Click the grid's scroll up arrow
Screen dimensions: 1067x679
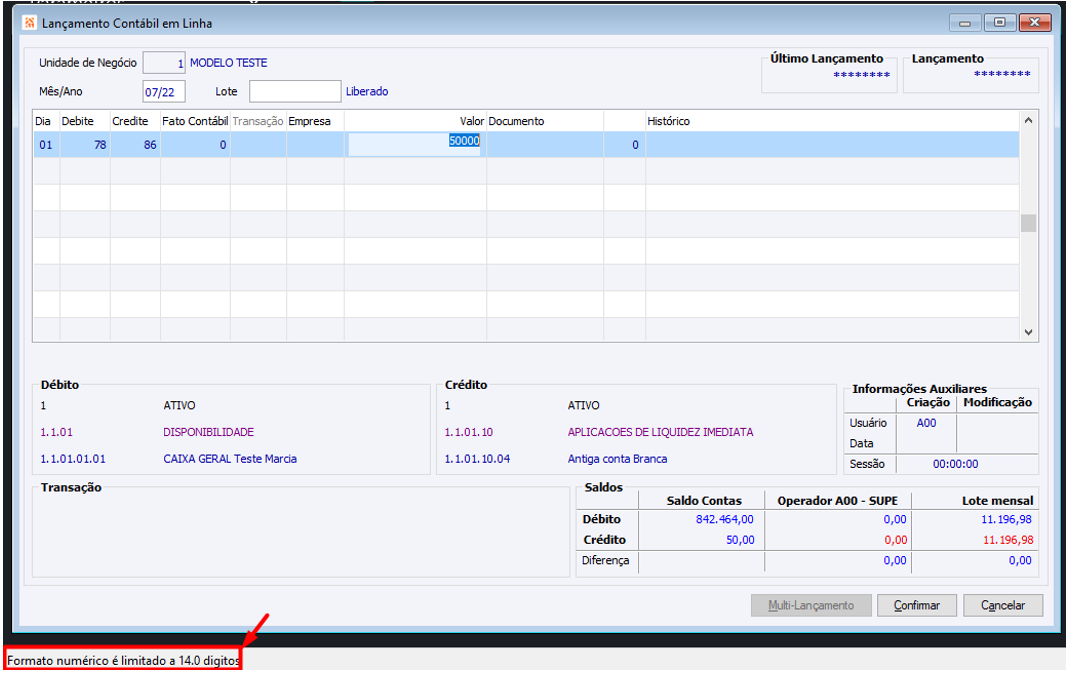click(x=1028, y=120)
